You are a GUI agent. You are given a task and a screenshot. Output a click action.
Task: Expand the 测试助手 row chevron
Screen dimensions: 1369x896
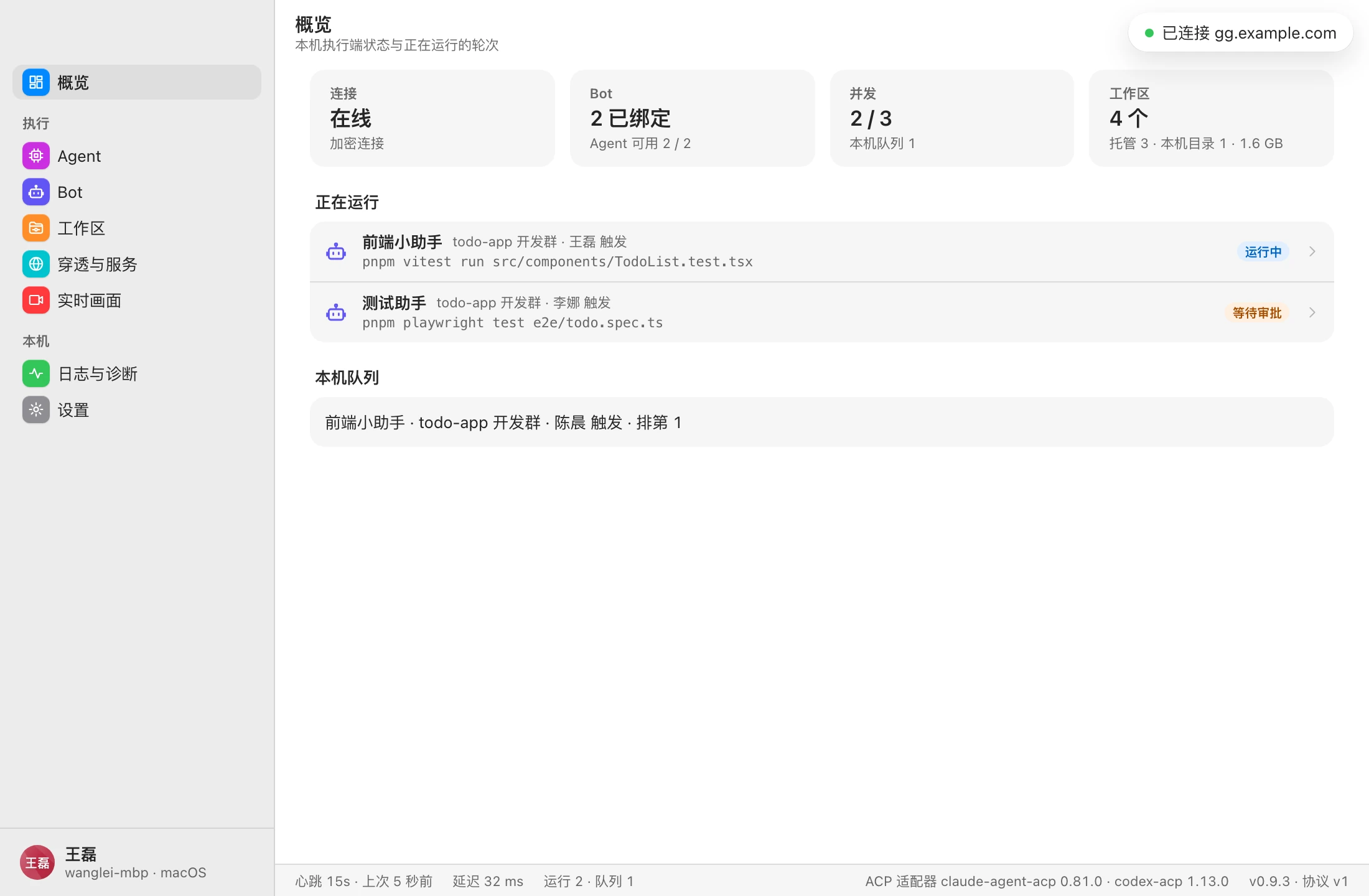click(x=1312, y=312)
